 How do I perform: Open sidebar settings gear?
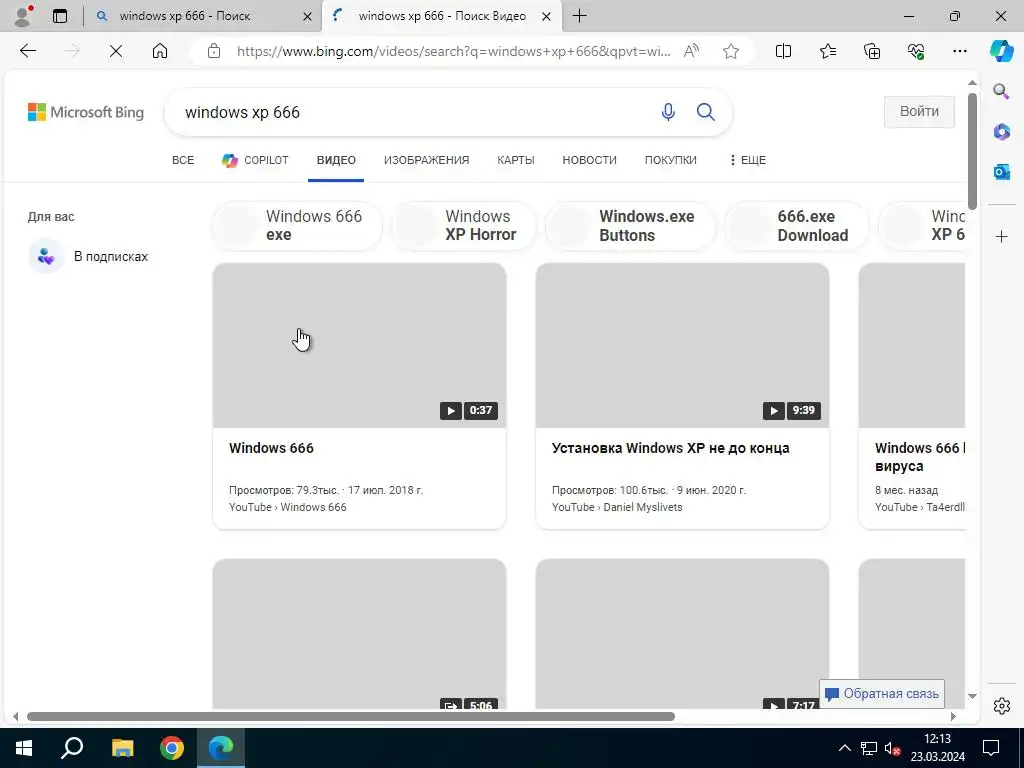[x=1001, y=706]
